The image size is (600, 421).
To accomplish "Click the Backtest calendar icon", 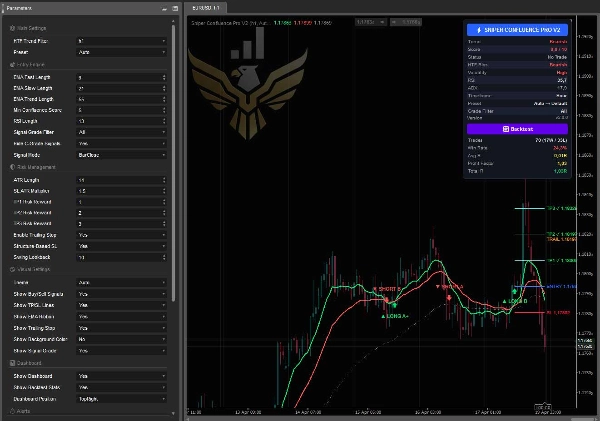I will pos(505,129).
